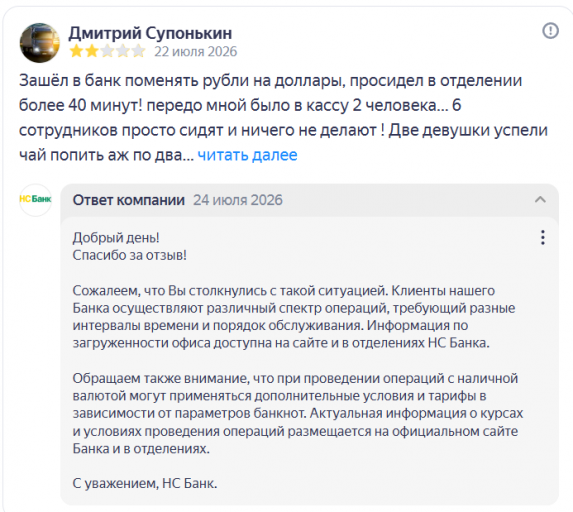Click the «Ответ компании» header
The height and width of the screenshot is (512, 573).
[x=129, y=200]
